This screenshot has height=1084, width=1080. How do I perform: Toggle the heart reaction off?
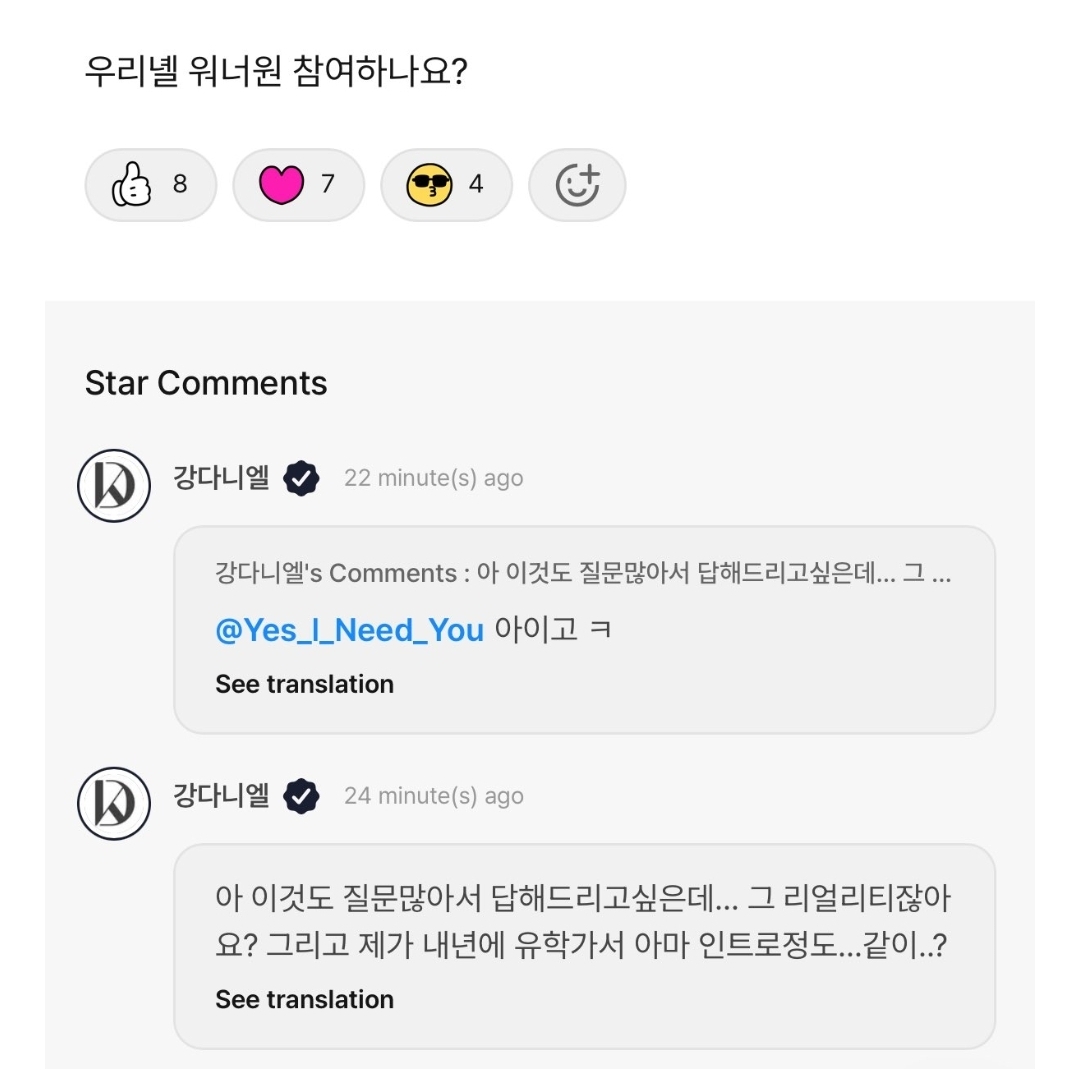(297, 184)
